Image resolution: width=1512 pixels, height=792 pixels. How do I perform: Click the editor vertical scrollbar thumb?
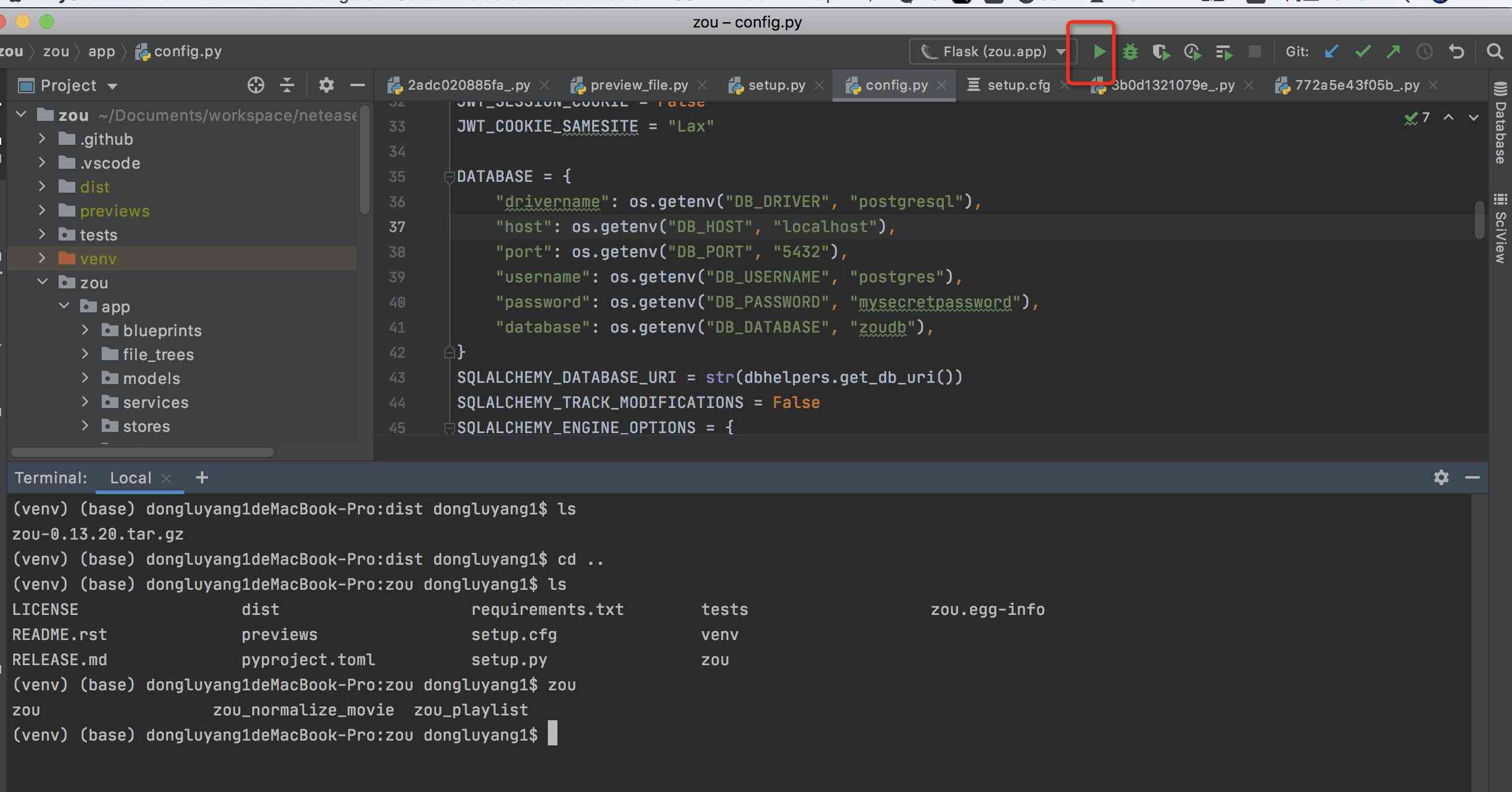1480,220
